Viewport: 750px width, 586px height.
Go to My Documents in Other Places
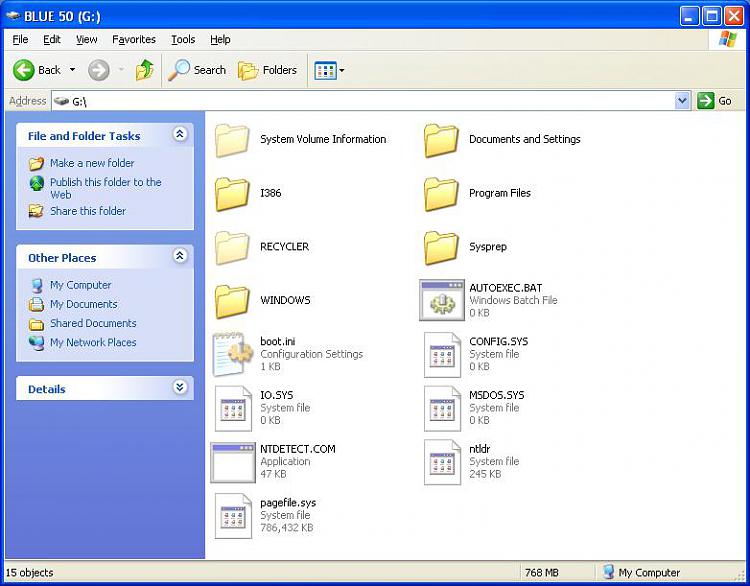[84, 304]
